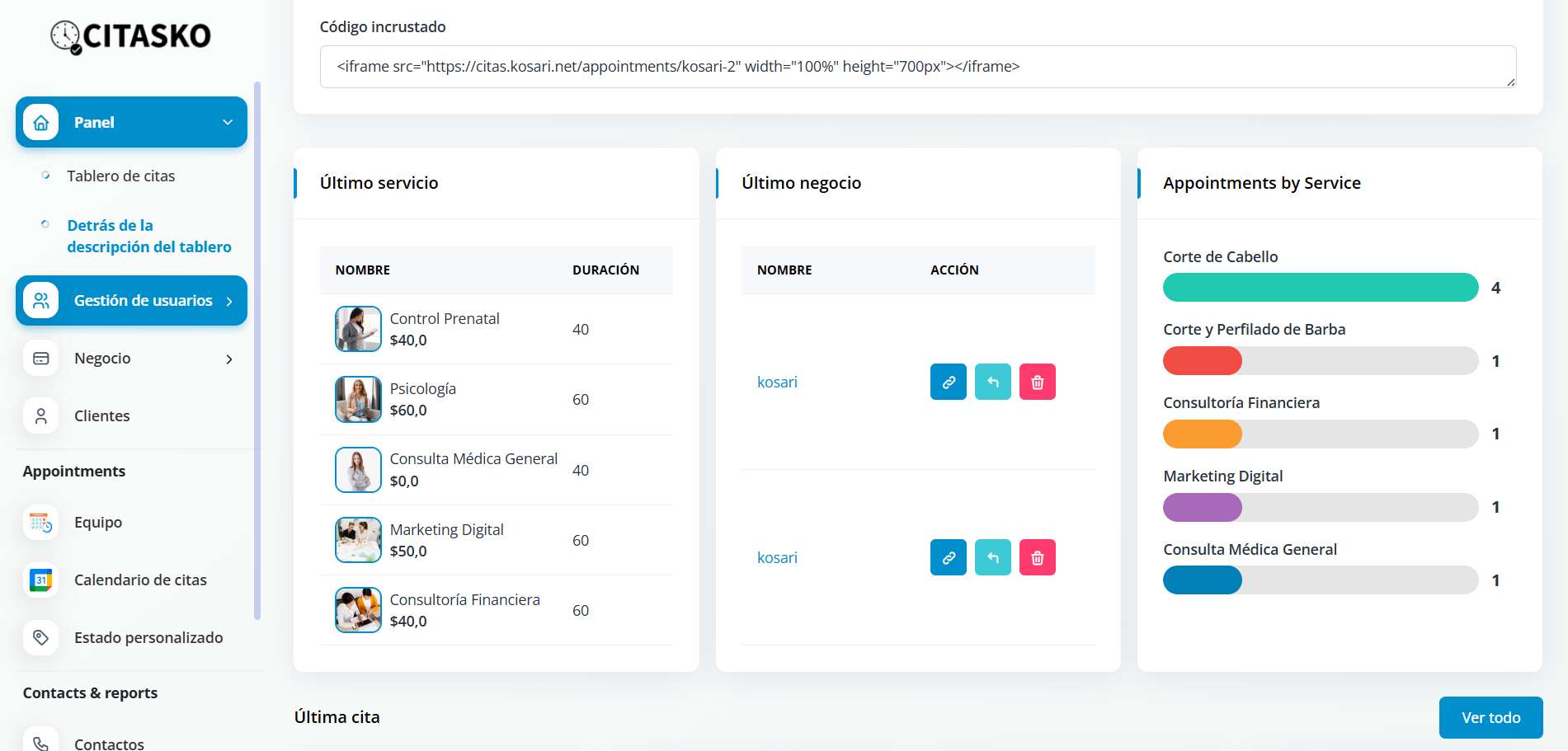Click the Clientes person icon

point(40,415)
